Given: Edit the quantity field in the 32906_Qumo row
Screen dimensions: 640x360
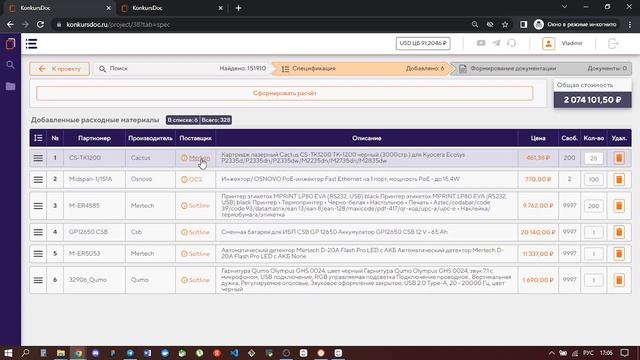Looking at the screenshot, I should (x=593, y=280).
